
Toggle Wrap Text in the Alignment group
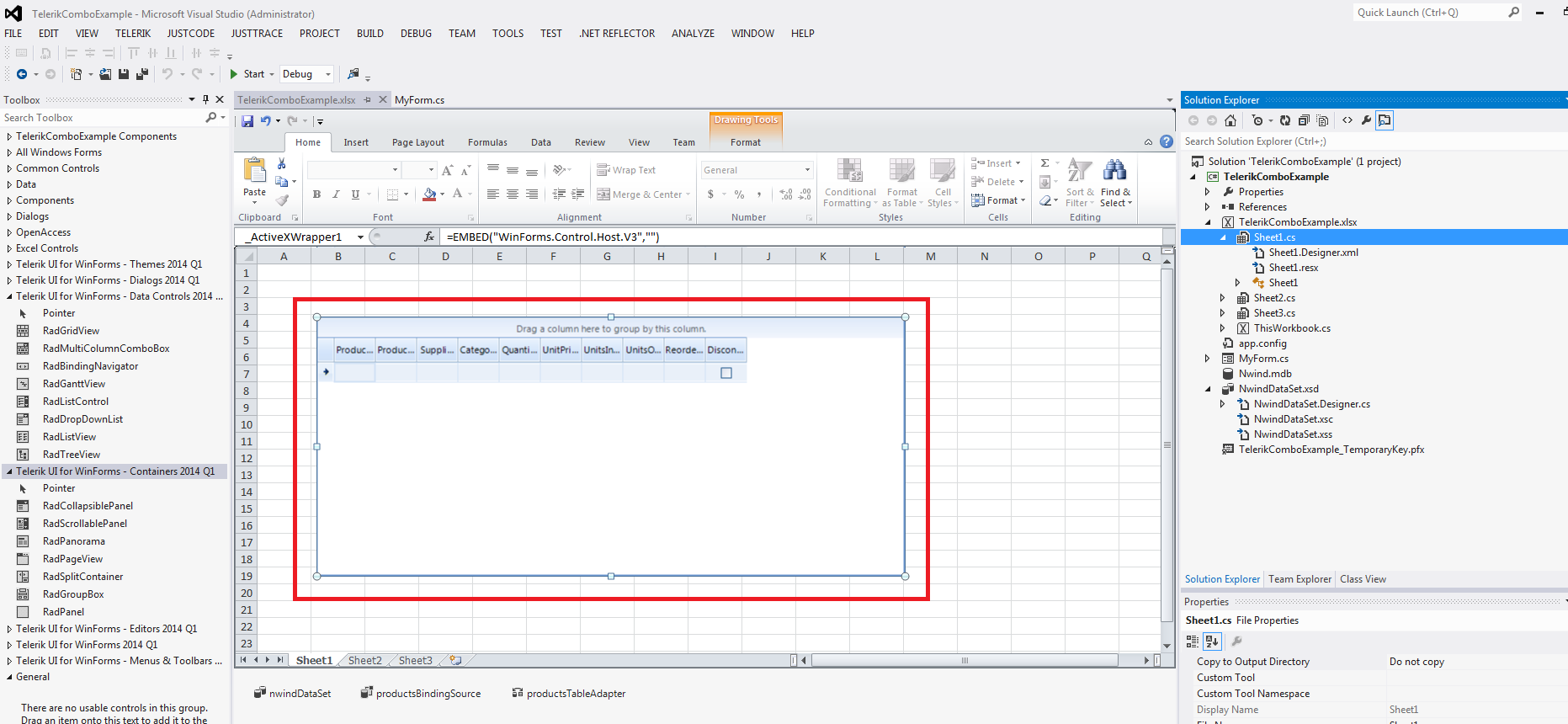point(626,170)
